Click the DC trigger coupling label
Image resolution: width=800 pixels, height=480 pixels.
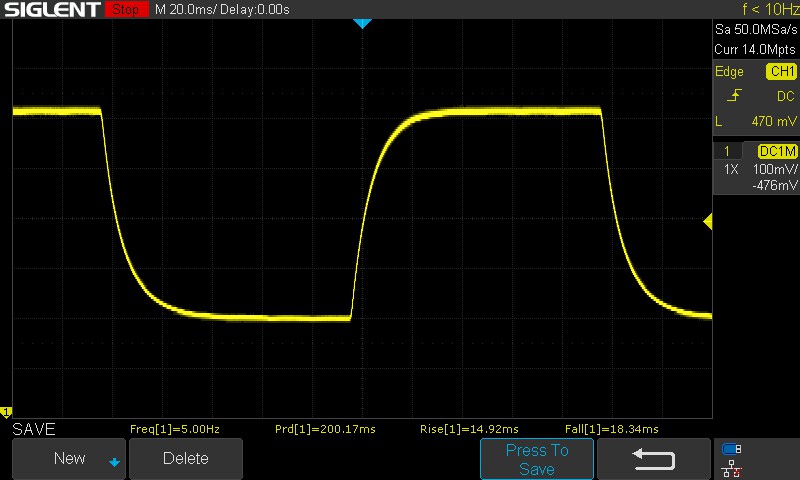786,96
